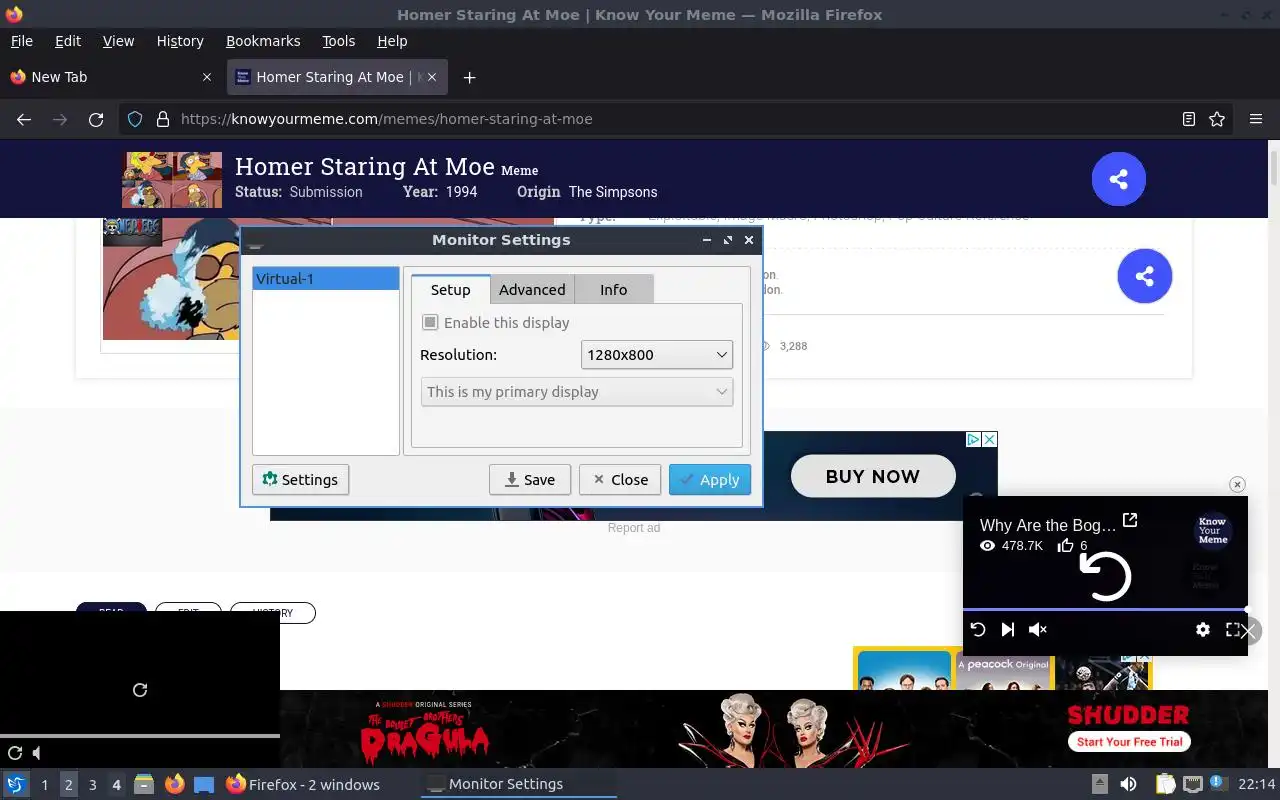
Task: Click the removable media eject tray icon
Action: (x=1099, y=784)
